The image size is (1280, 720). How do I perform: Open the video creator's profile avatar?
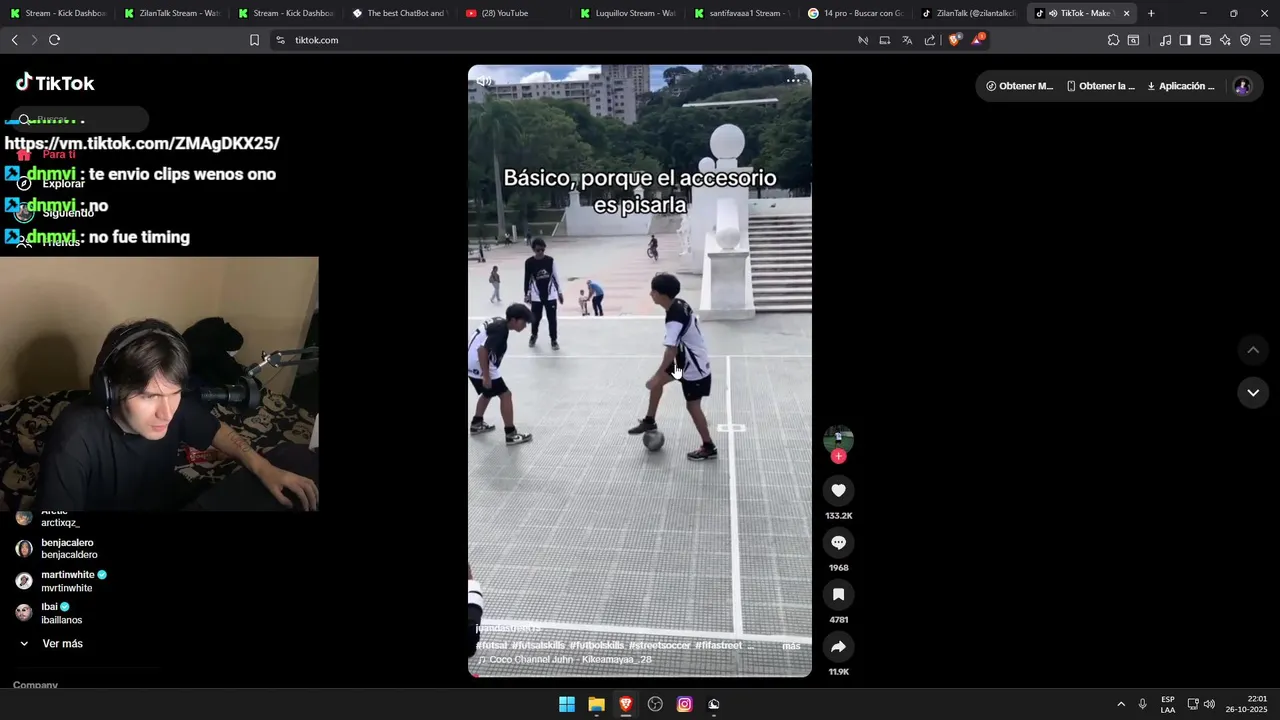point(838,438)
